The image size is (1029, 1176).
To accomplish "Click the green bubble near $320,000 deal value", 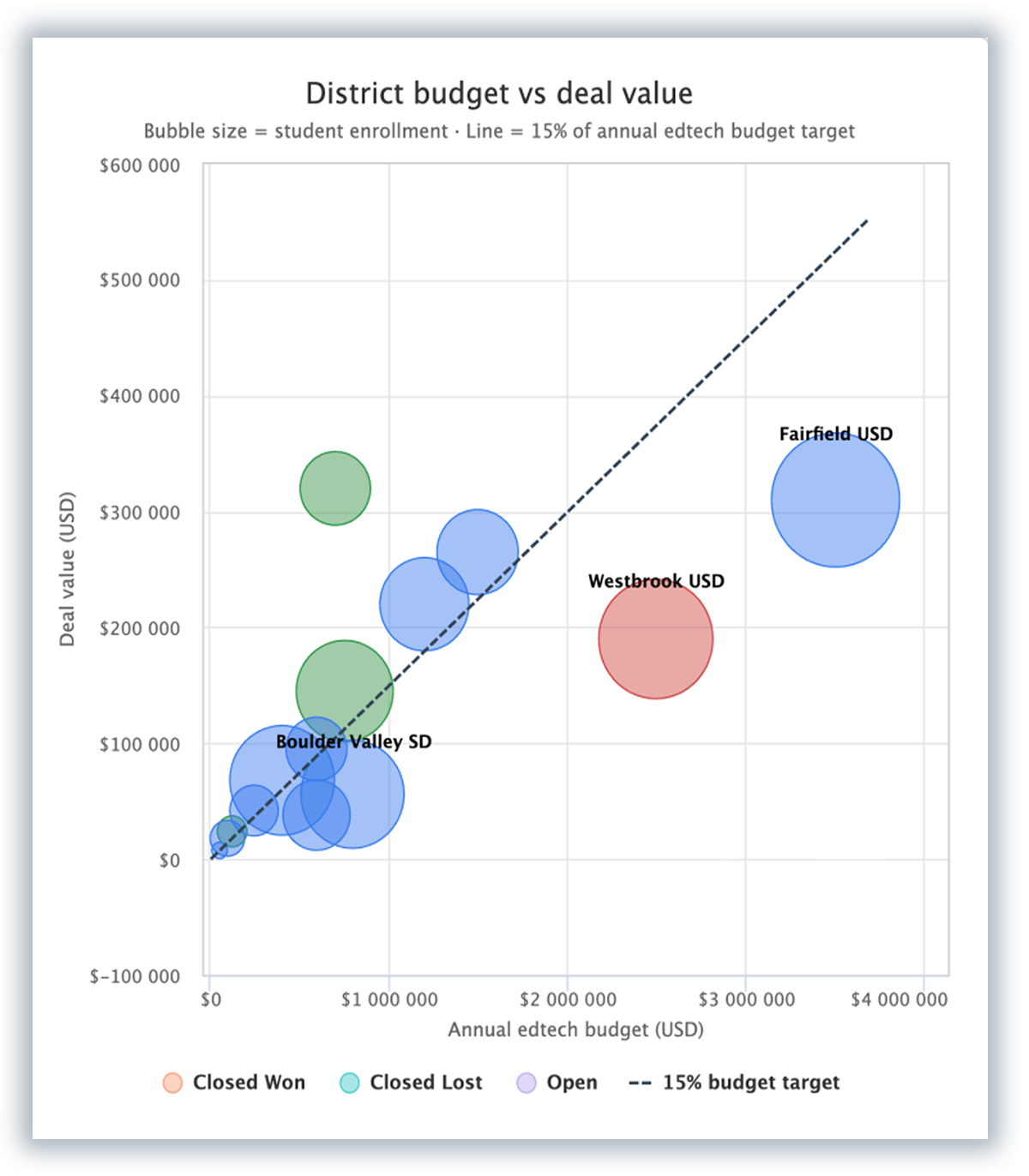I will click(x=335, y=488).
